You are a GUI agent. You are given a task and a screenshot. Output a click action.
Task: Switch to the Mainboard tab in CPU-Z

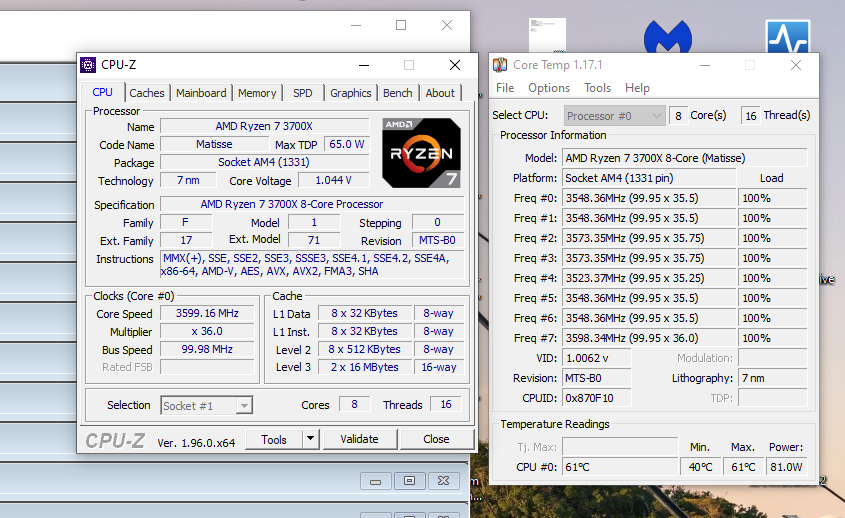(x=201, y=93)
